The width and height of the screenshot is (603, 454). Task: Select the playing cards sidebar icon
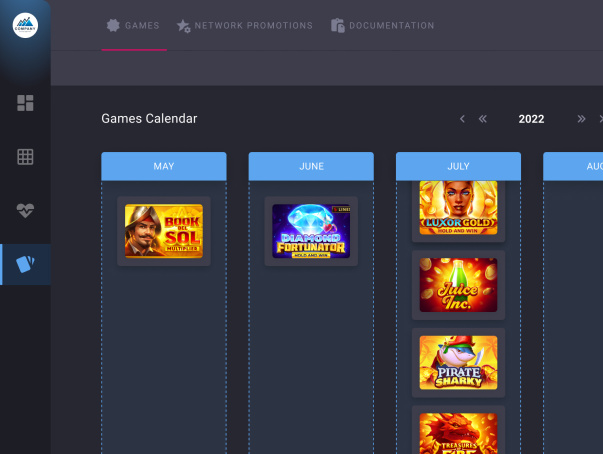coord(25,264)
